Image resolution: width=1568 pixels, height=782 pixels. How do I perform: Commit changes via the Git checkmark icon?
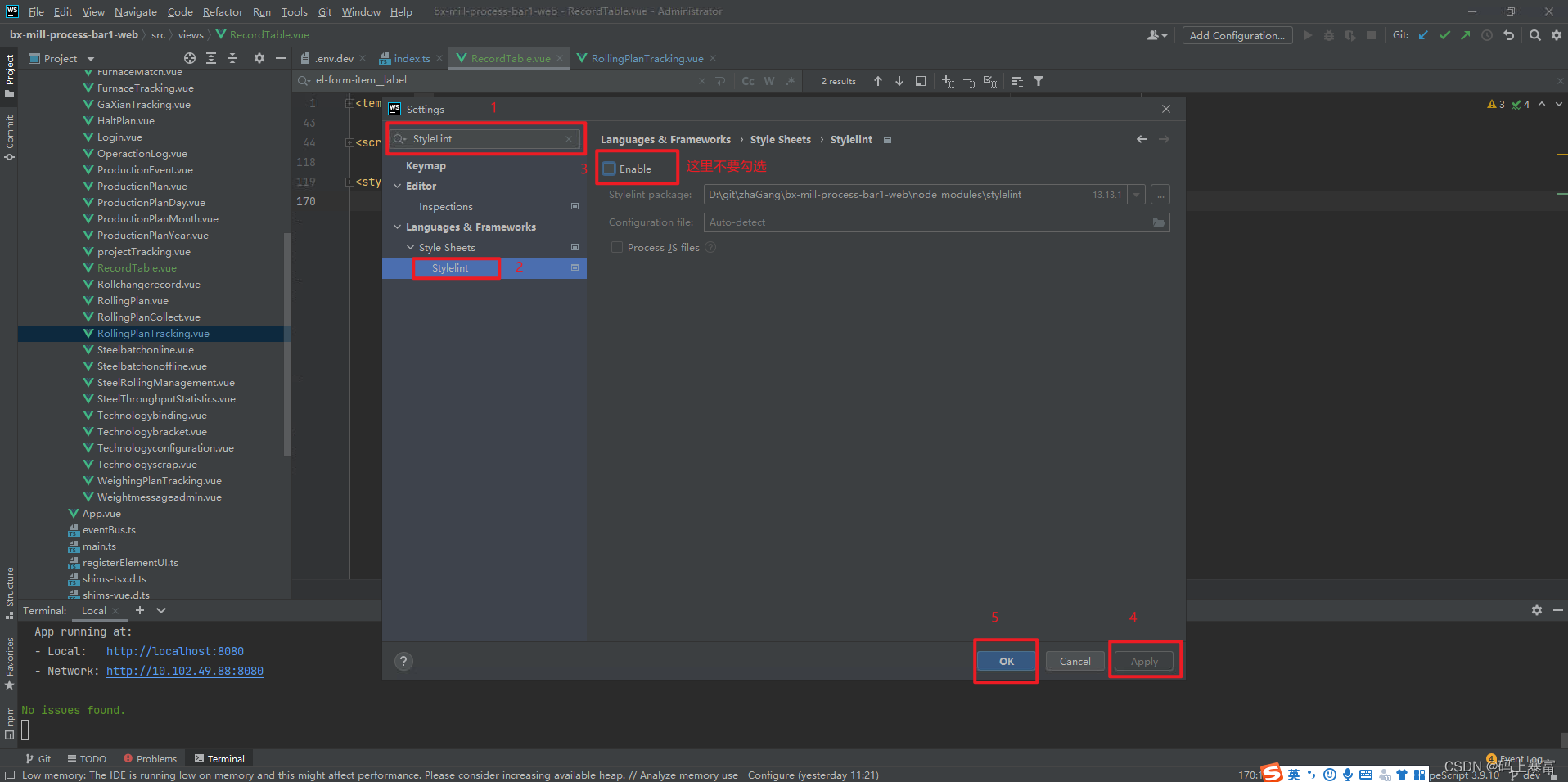tap(1445, 35)
